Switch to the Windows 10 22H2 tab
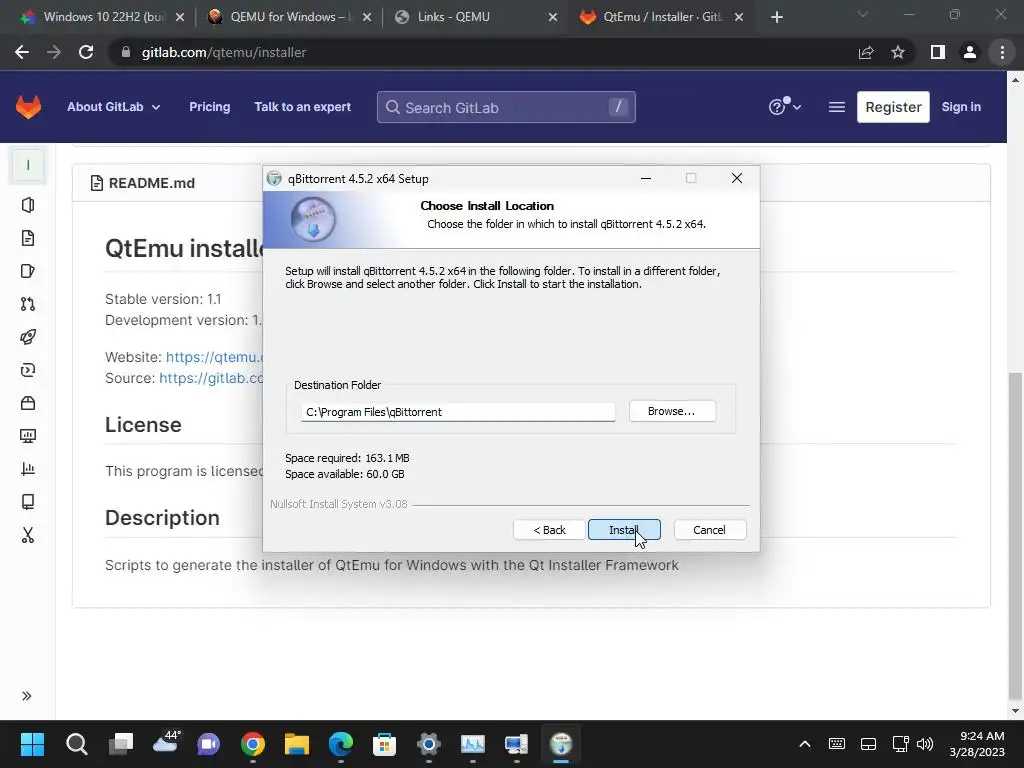Image resolution: width=1024 pixels, height=768 pixels. [x=103, y=17]
